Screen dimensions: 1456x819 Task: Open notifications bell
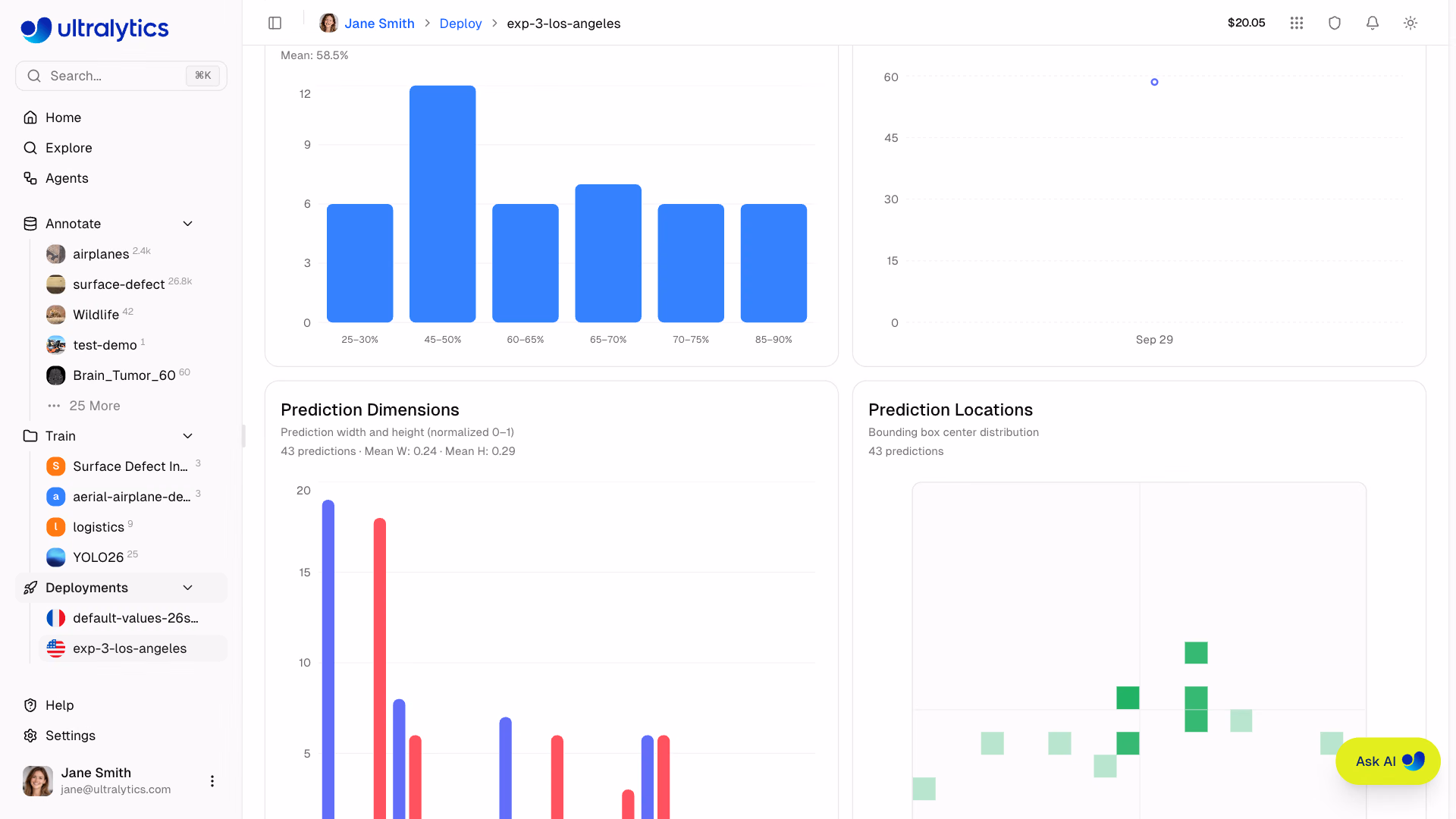[x=1373, y=23]
